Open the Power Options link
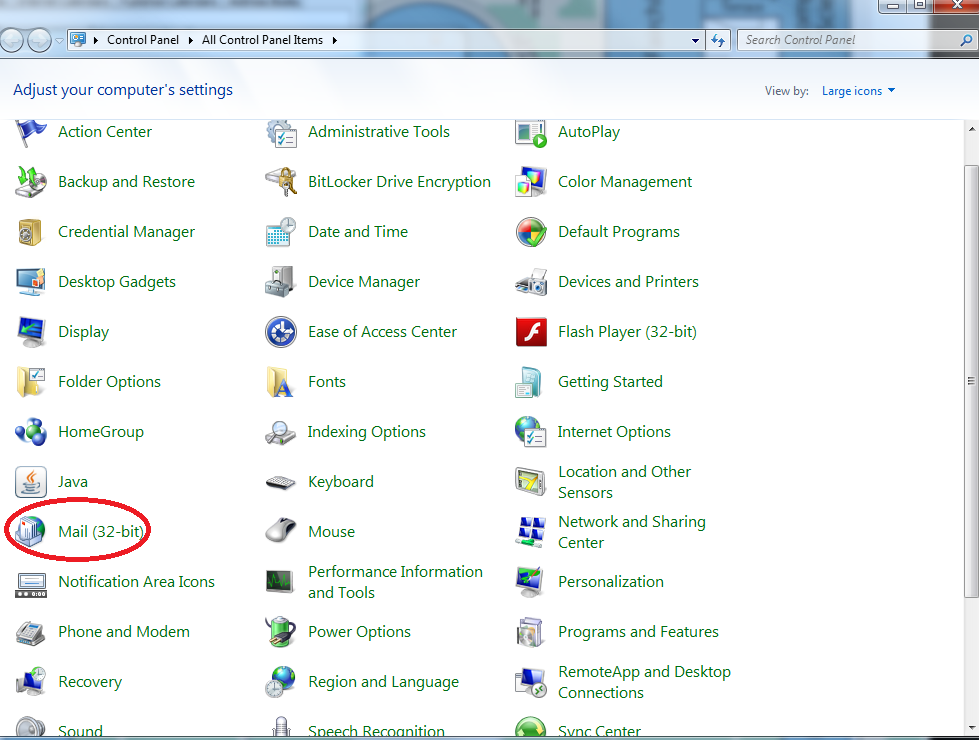This screenshot has height=740, width=979. tap(360, 632)
